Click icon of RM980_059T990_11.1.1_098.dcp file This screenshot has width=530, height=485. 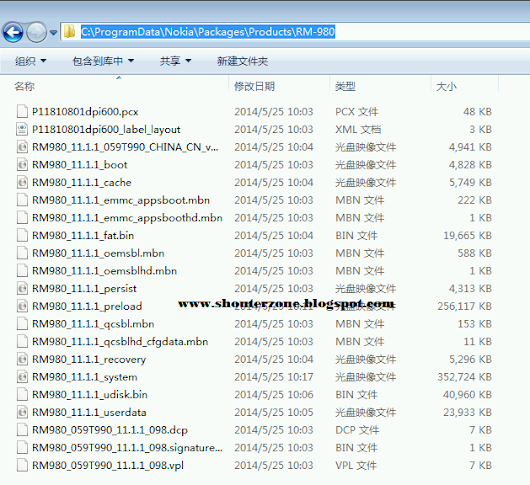click(x=22, y=430)
